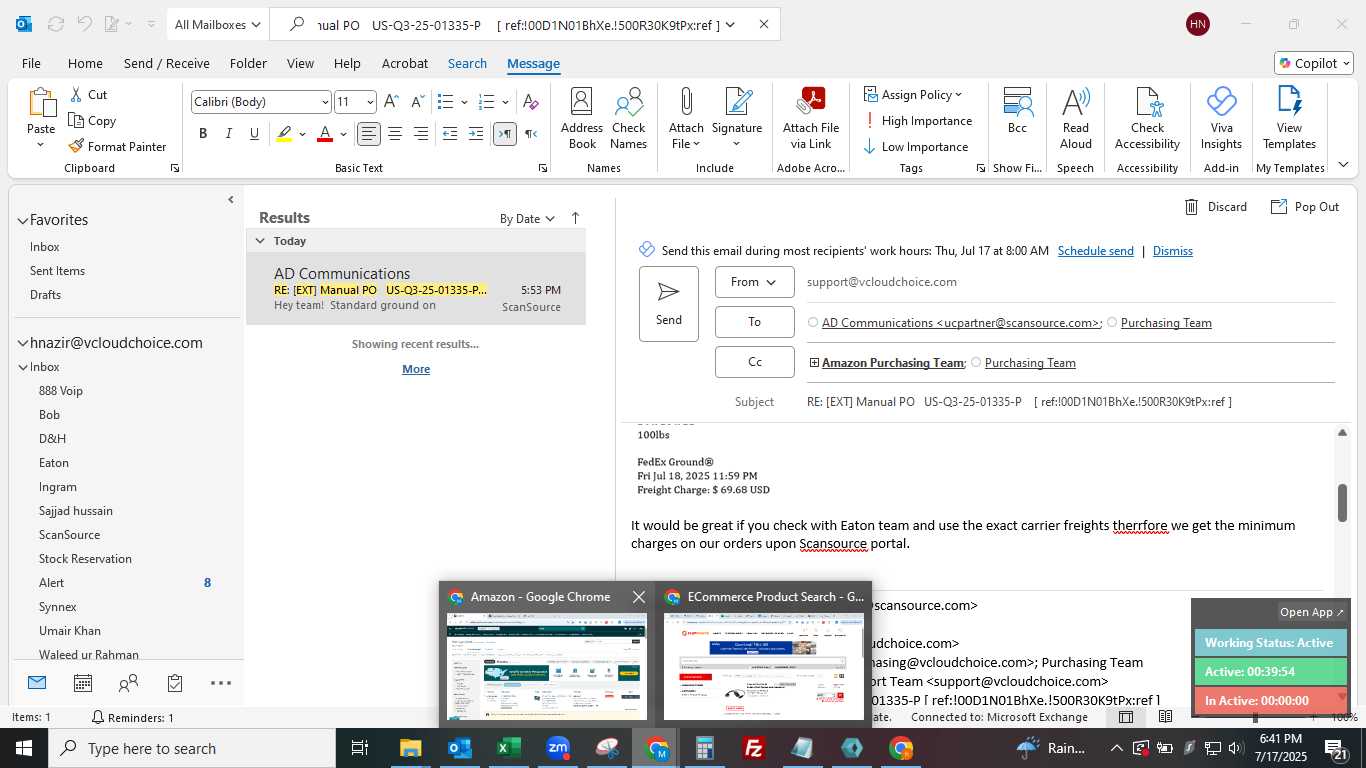This screenshot has height=768, width=1366.
Task: Switch to the Send / Receive tab
Action: pyautogui.click(x=167, y=63)
